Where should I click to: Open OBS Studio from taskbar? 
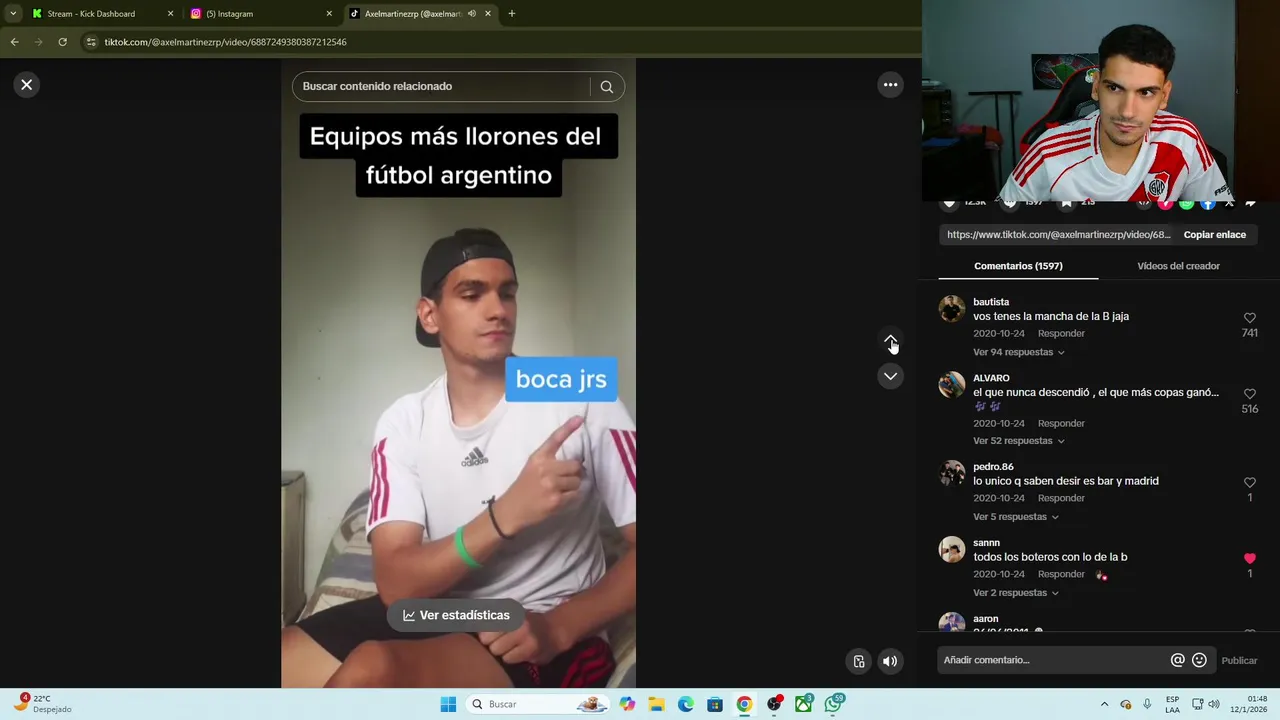point(774,704)
